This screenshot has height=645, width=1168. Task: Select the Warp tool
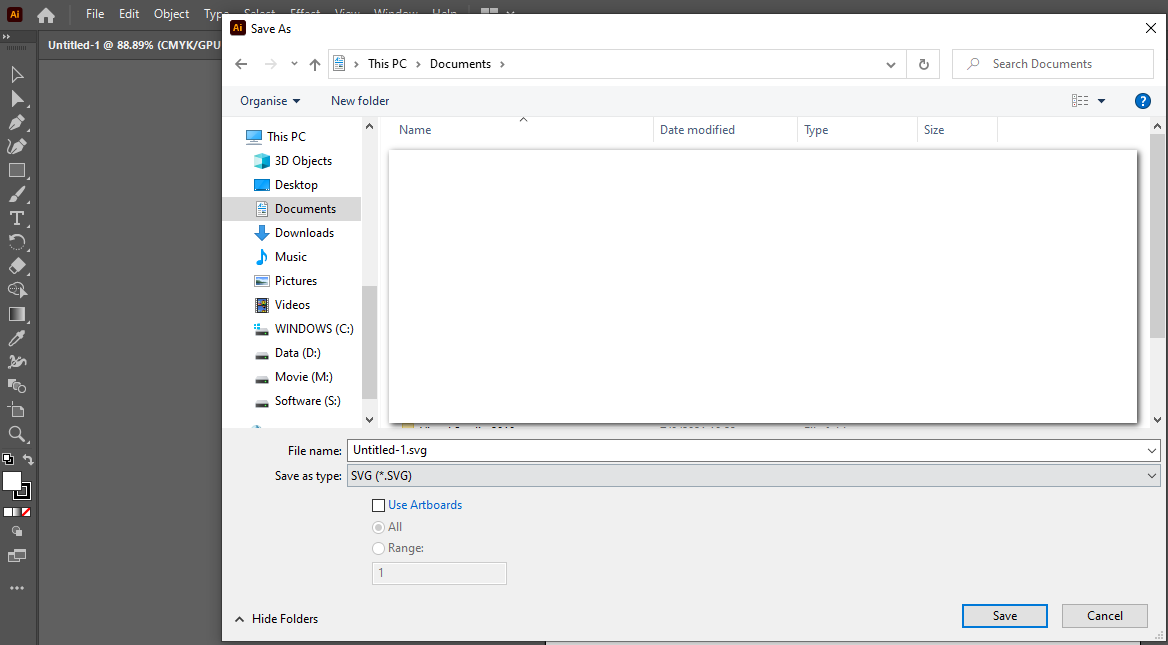pyautogui.click(x=16, y=362)
